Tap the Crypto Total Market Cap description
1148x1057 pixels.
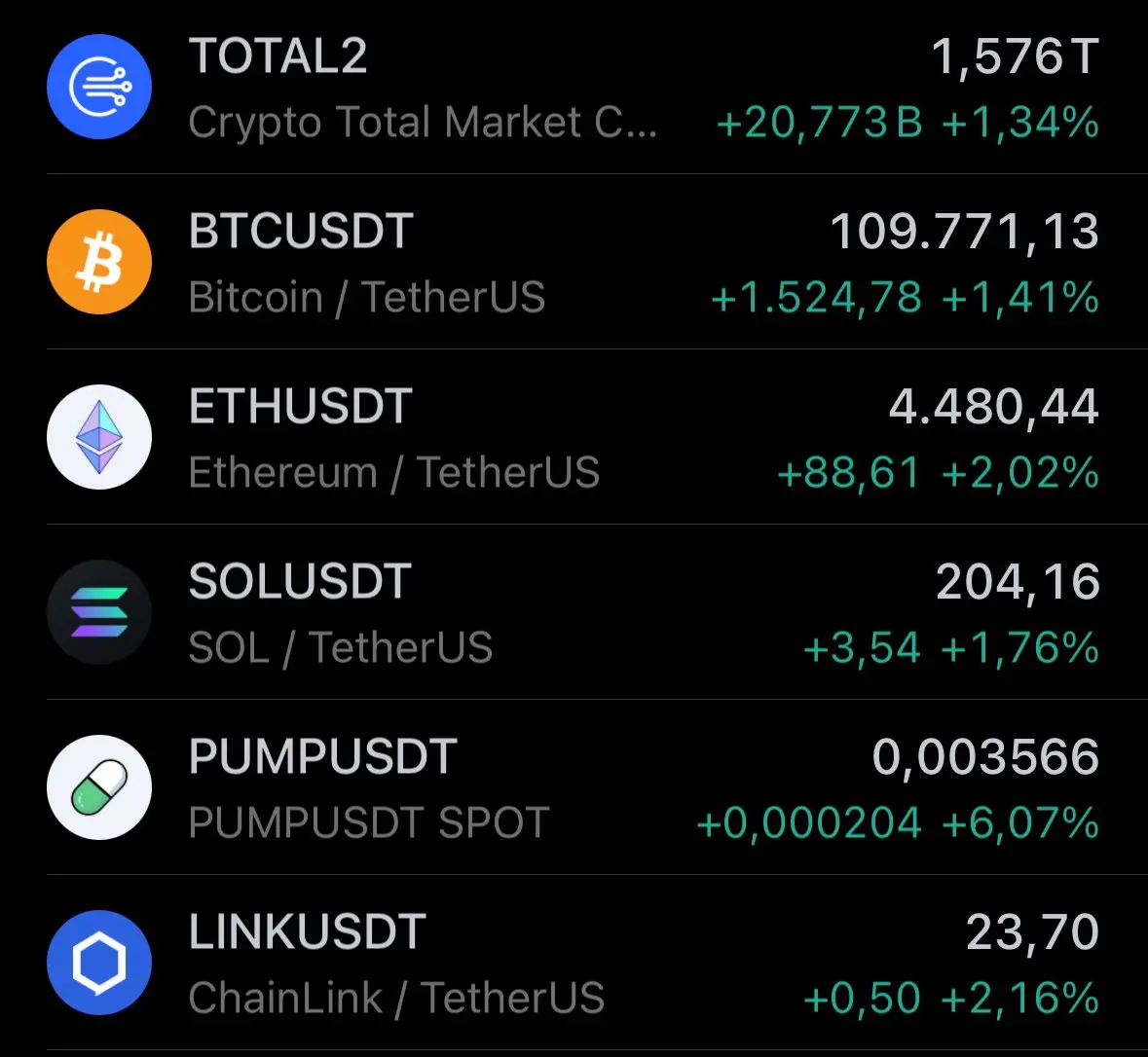(x=423, y=123)
